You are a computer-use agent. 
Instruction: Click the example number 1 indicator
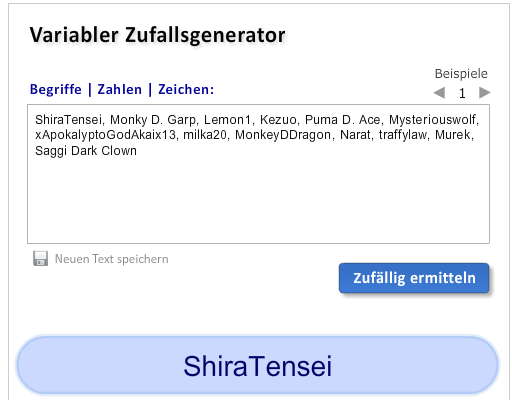tap(462, 93)
